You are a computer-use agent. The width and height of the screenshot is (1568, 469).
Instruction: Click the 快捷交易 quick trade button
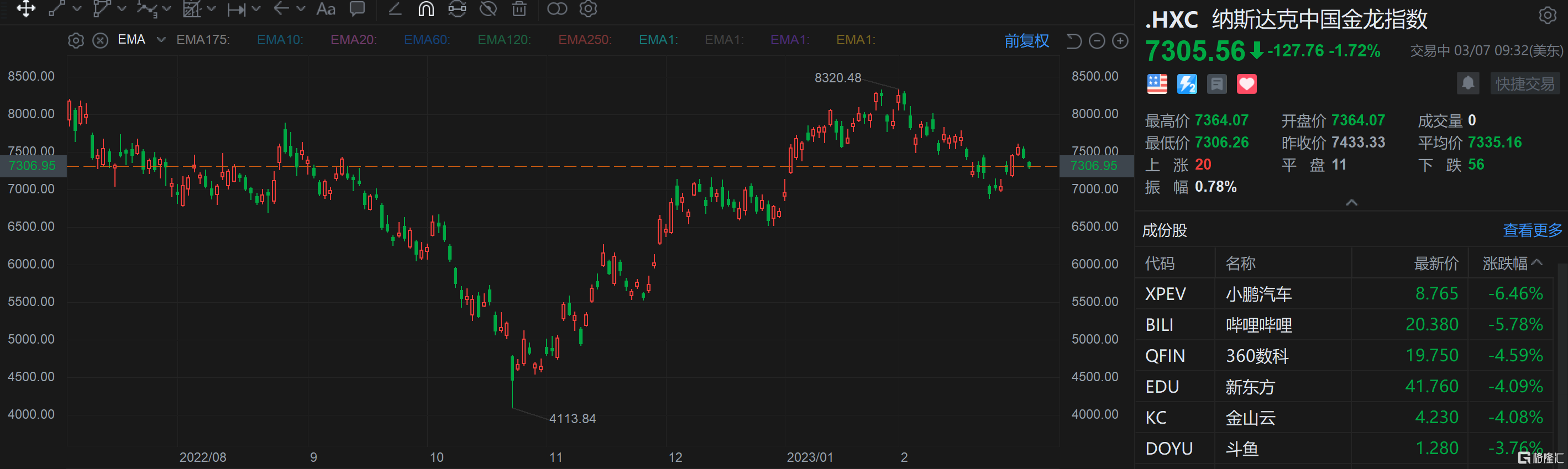pyautogui.click(x=1524, y=84)
